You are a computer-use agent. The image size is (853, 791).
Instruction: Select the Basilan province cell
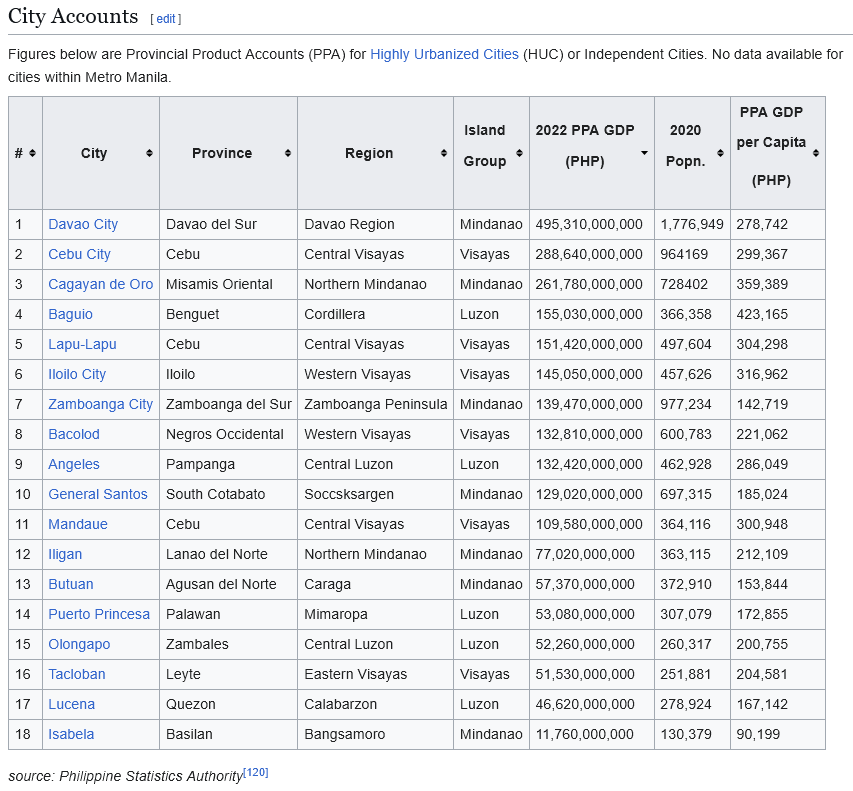[x=228, y=734]
